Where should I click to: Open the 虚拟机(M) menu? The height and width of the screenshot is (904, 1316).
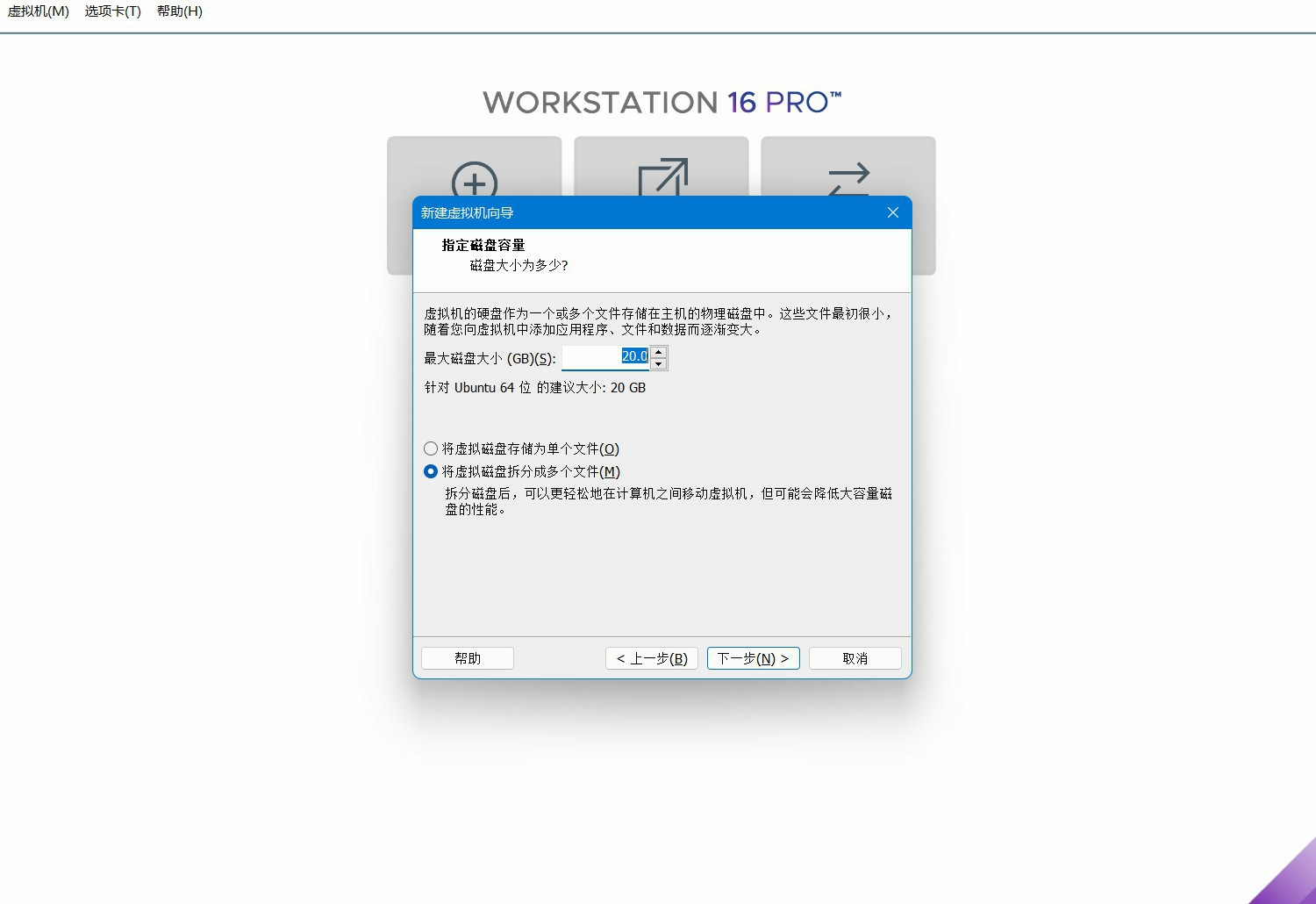coord(39,11)
